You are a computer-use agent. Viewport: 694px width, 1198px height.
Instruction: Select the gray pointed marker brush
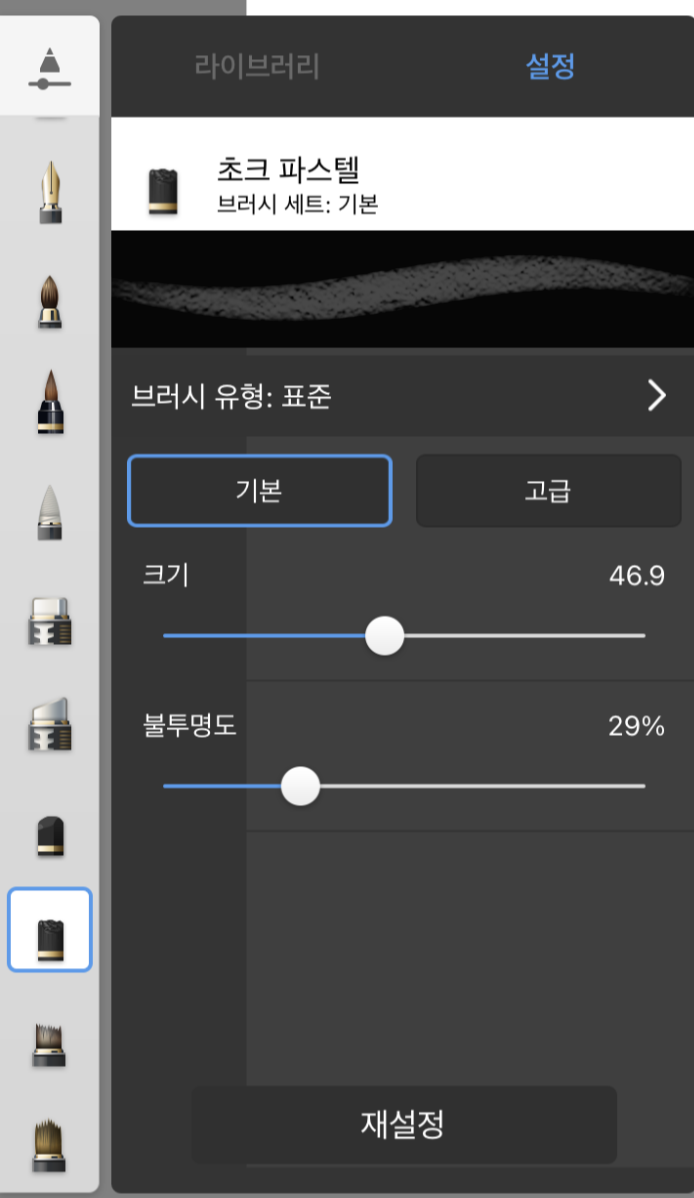pos(50,511)
